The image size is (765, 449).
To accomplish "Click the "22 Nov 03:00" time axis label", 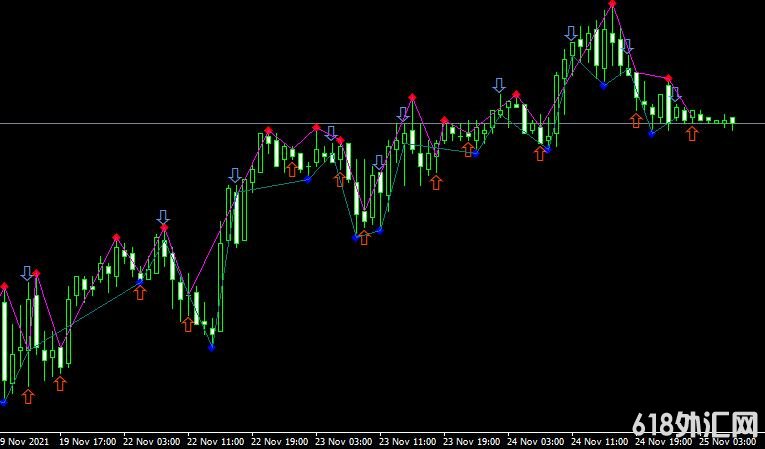I will tap(153, 441).
